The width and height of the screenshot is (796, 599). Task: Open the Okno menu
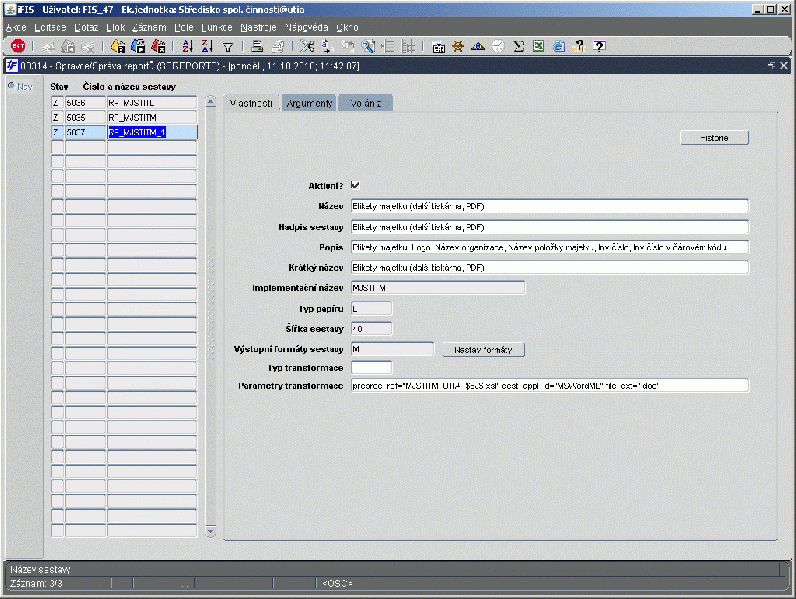[x=347, y=27]
